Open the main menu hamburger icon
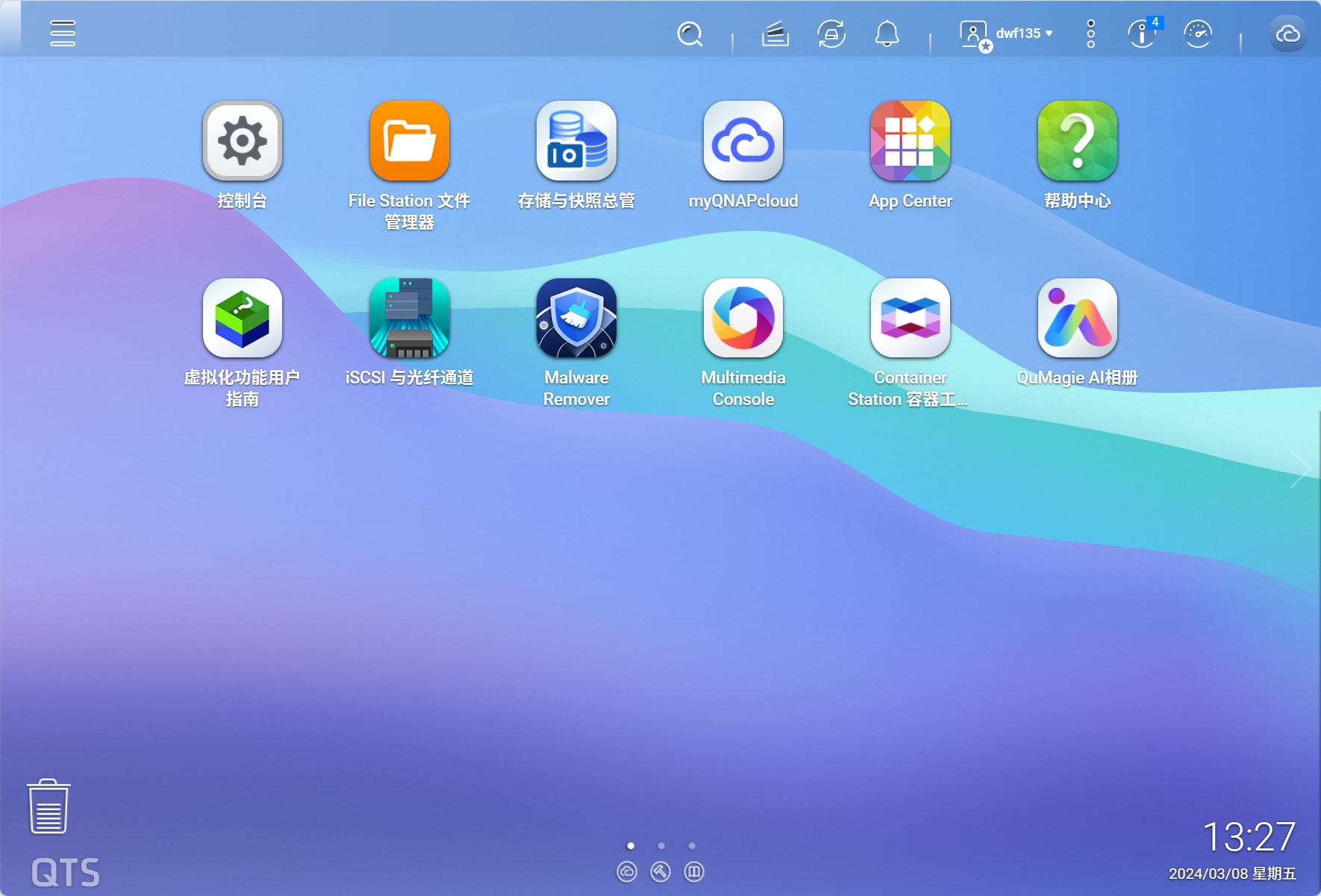 pyautogui.click(x=63, y=33)
